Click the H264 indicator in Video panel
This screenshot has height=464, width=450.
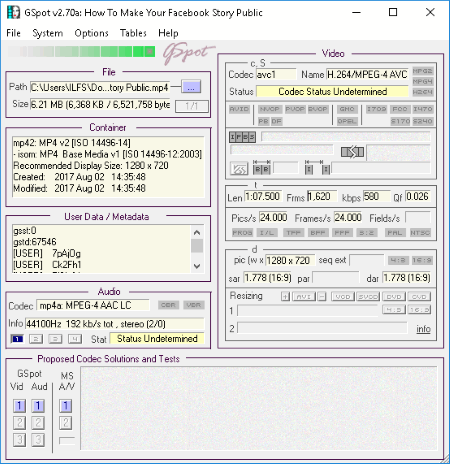(x=422, y=92)
